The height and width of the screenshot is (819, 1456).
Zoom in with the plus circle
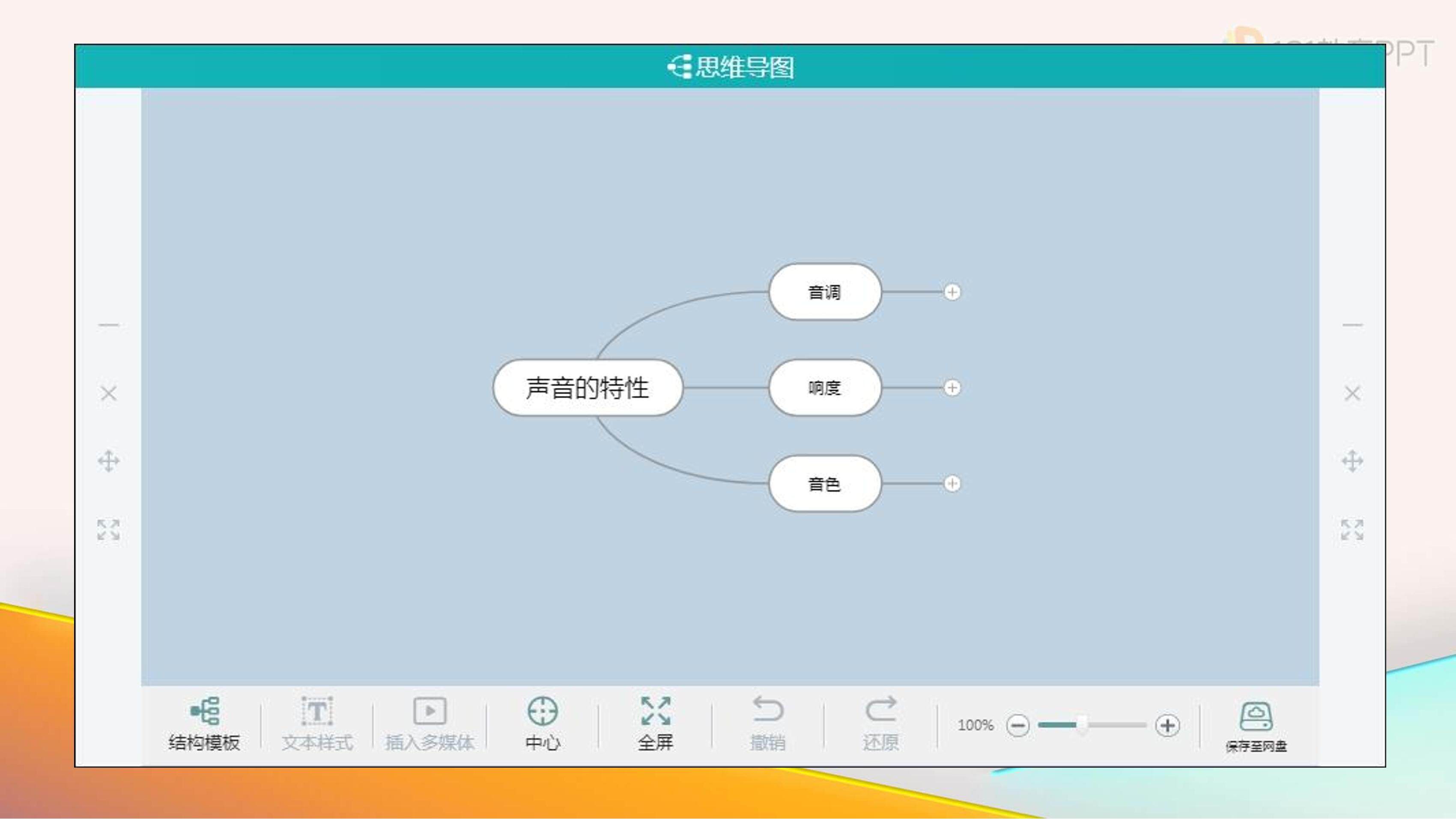click(x=1168, y=725)
